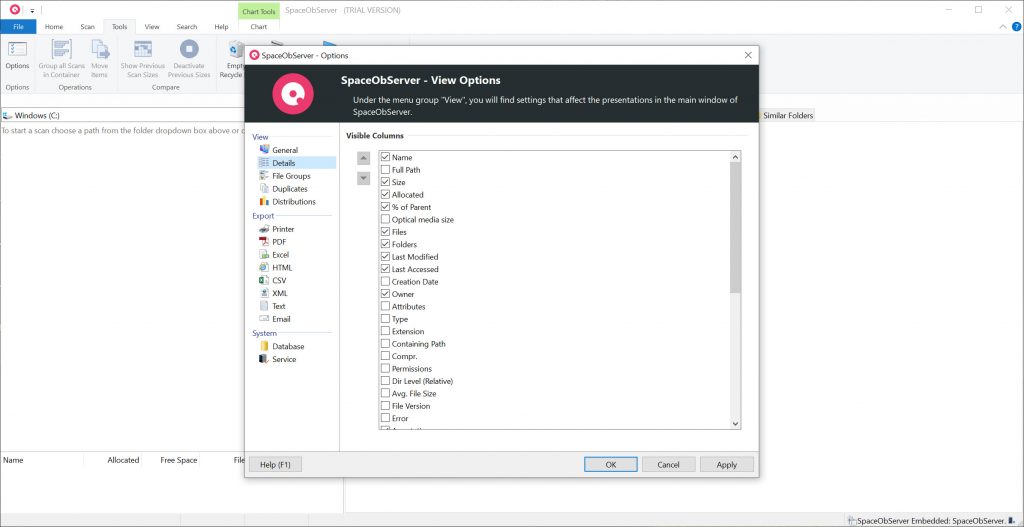Toggle the % of Parent checkbox

tap(385, 207)
